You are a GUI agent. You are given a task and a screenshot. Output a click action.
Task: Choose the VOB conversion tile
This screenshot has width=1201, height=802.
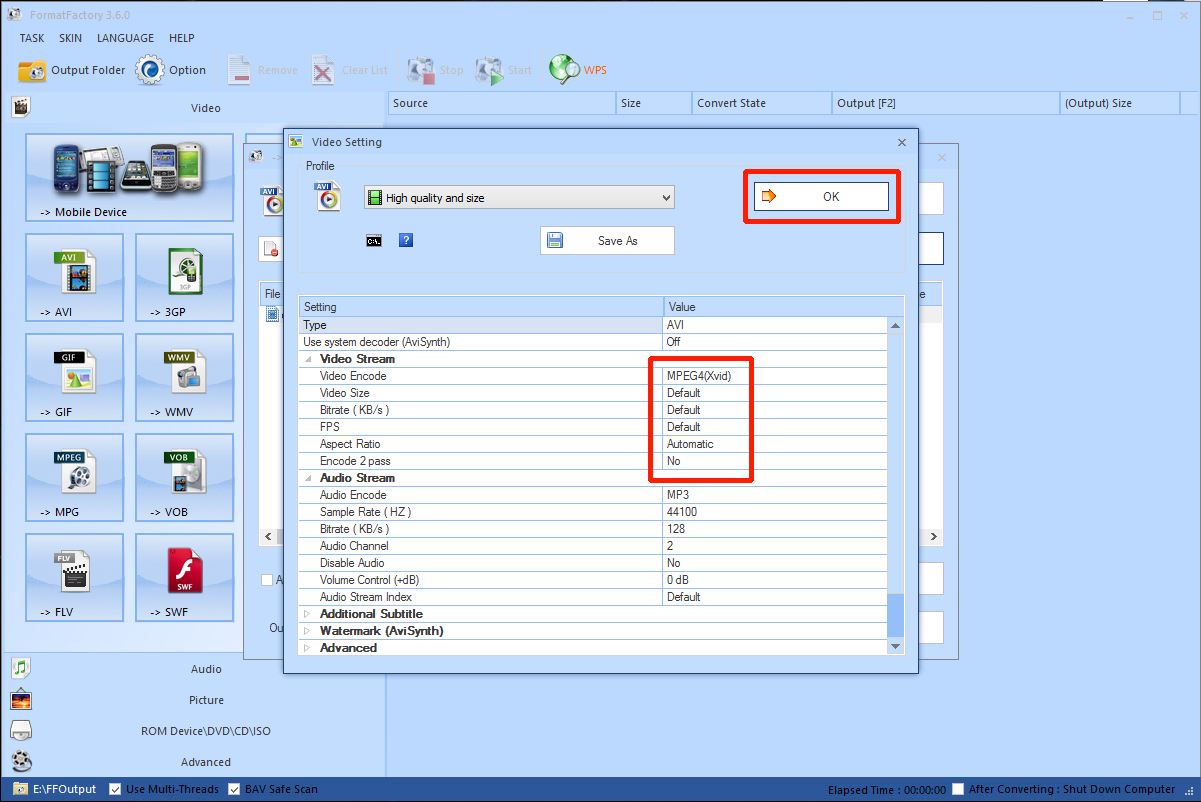click(184, 478)
